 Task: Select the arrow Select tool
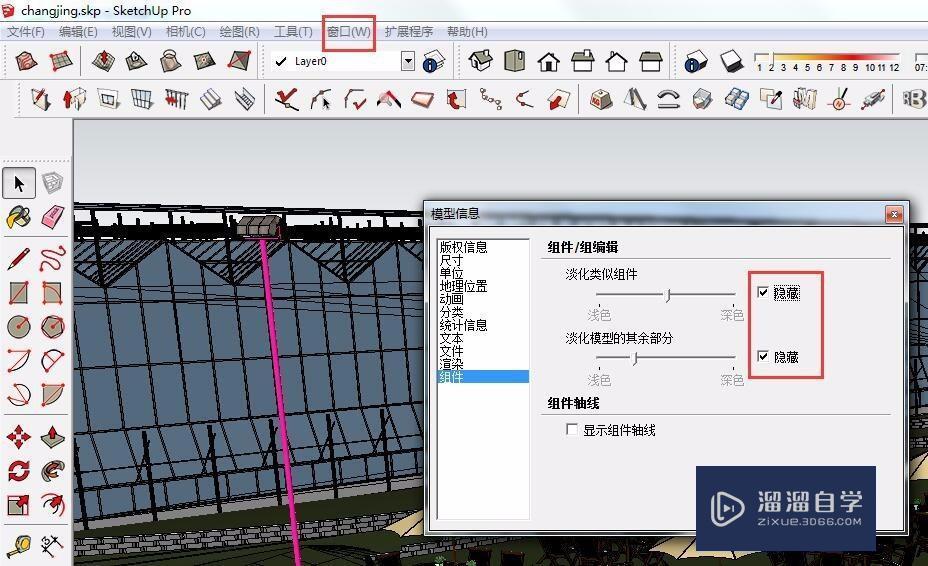19,183
